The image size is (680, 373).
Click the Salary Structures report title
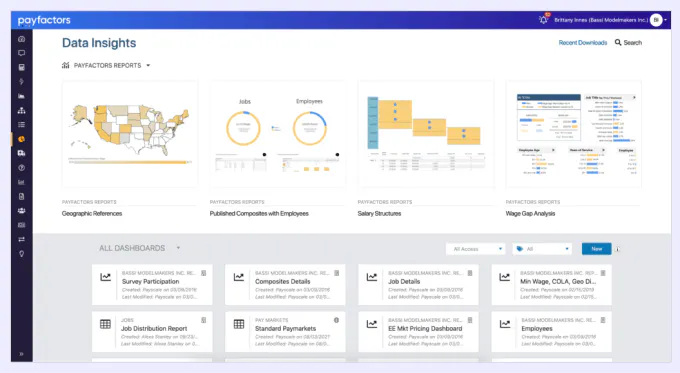[379, 213]
